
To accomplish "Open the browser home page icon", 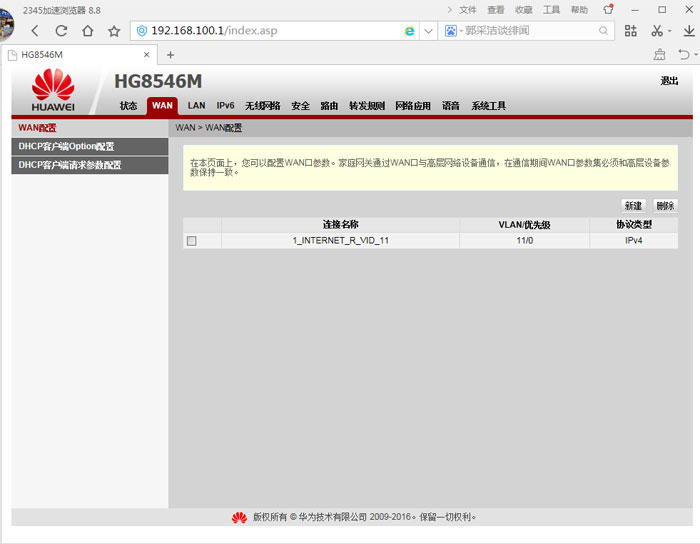I will pos(88,31).
